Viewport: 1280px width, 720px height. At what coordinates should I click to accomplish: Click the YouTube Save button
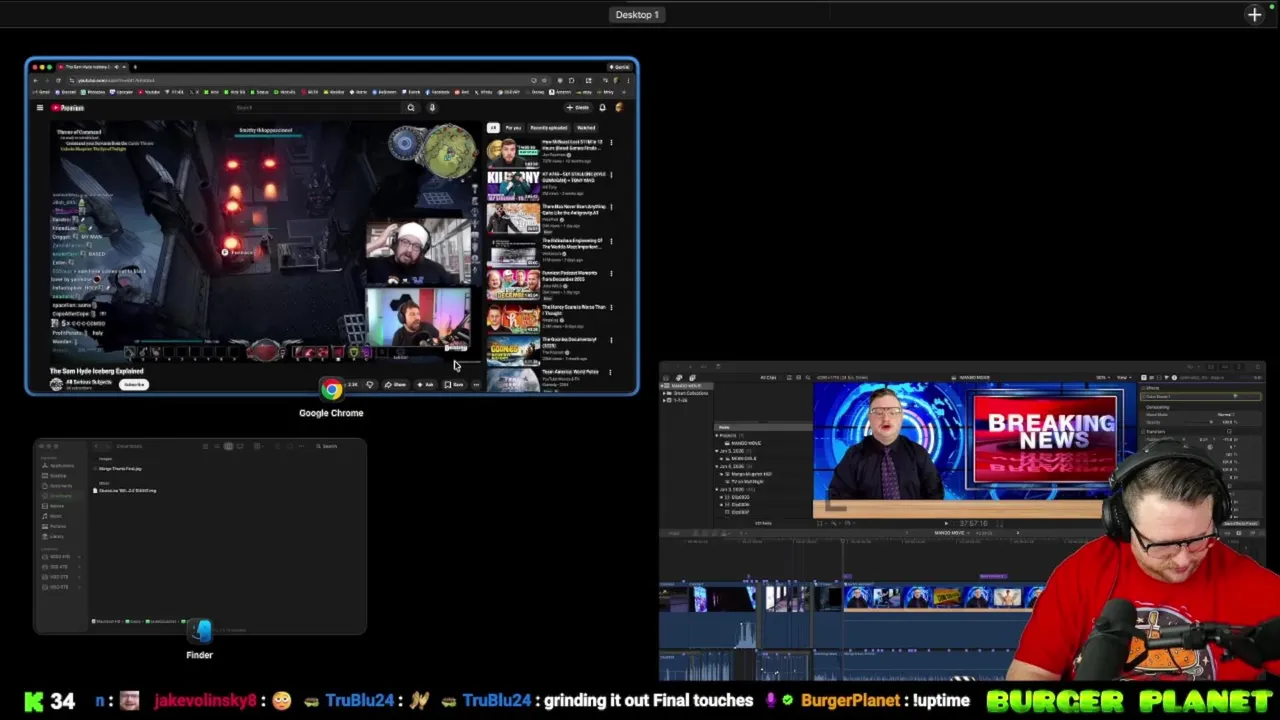454,385
